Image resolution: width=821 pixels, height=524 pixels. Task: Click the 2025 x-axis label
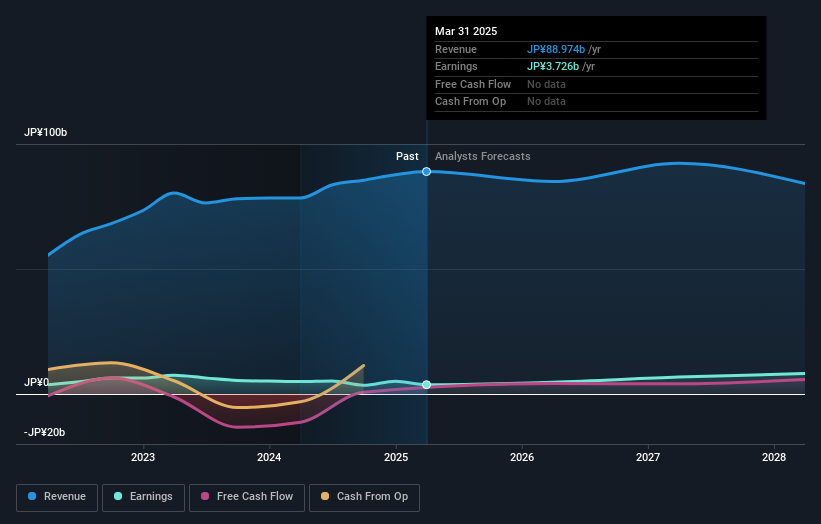[x=396, y=458]
